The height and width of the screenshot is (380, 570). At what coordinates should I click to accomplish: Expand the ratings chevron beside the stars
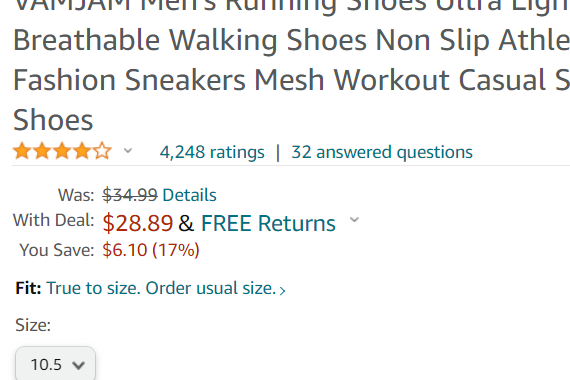[x=128, y=150]
